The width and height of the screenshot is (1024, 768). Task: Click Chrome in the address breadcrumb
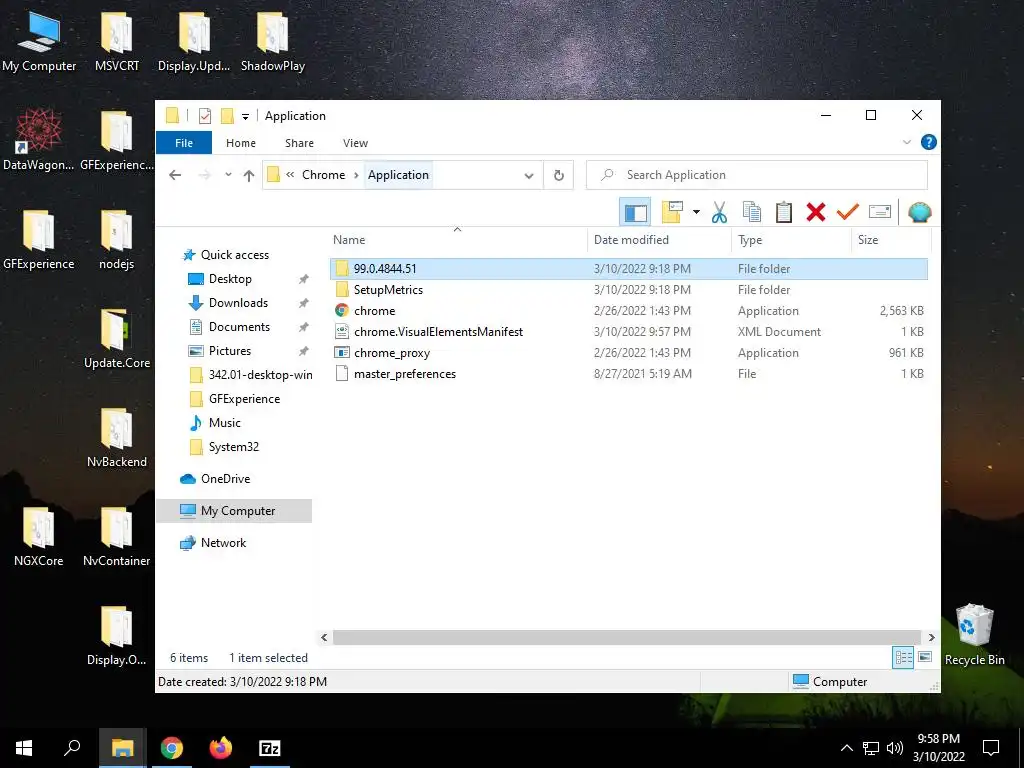tap(323, 175)
